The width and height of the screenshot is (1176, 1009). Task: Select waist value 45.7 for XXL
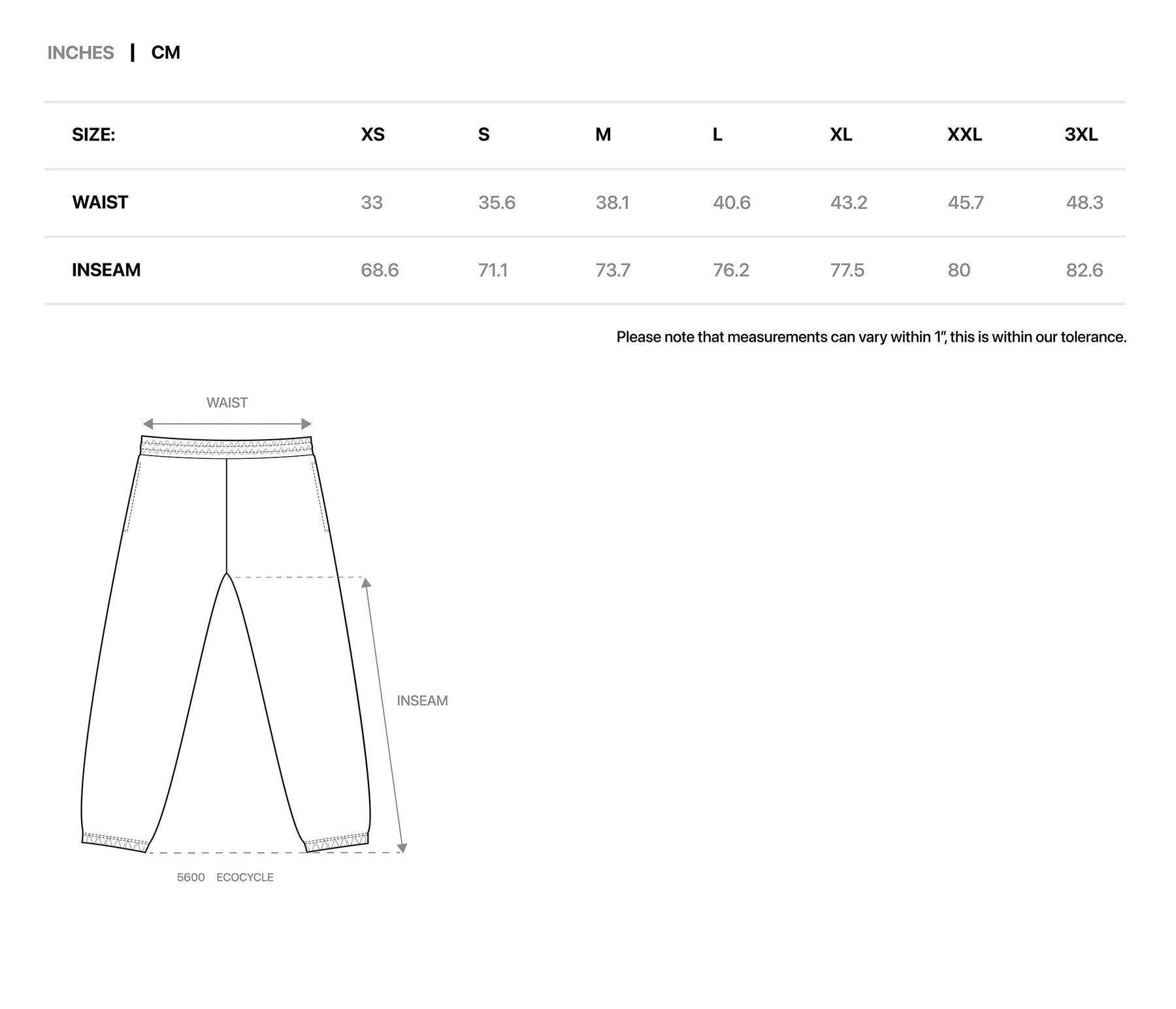965,203
